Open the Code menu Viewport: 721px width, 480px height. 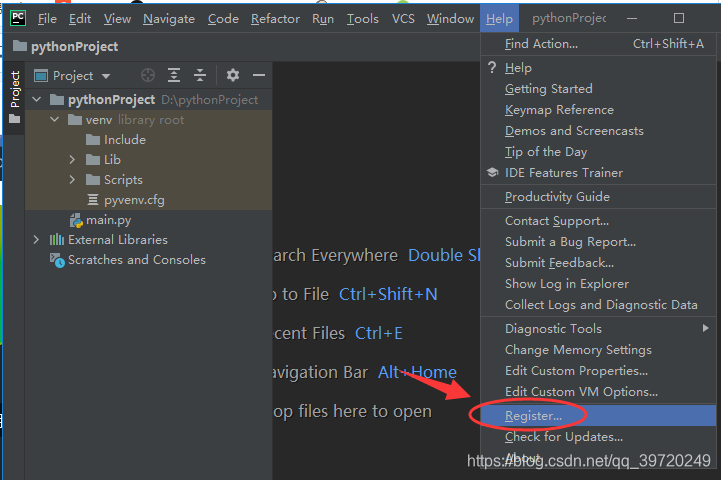click(x=223, y=19)
